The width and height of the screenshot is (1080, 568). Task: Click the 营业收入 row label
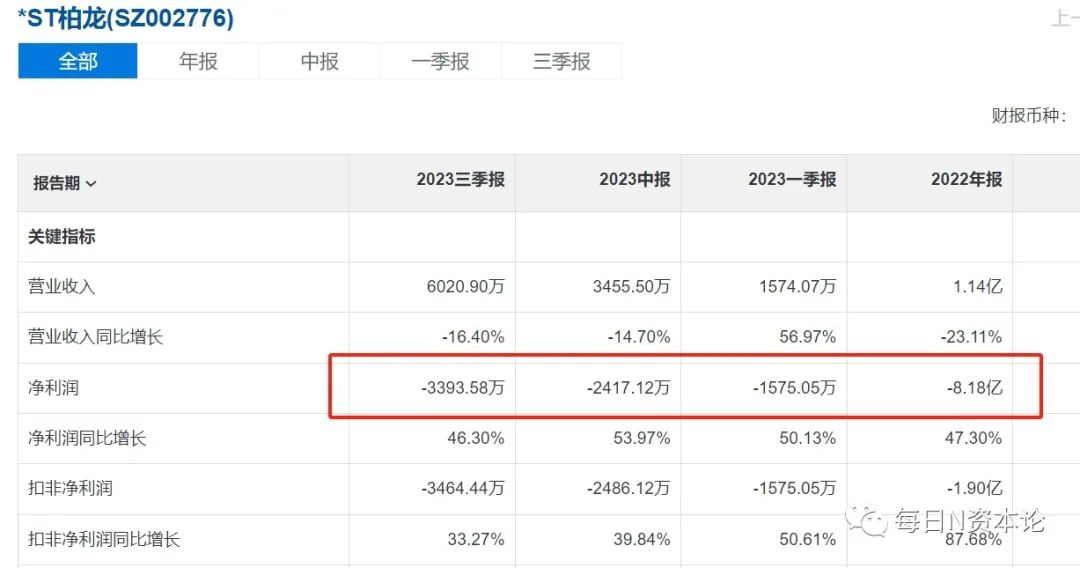tap(62, 287)
